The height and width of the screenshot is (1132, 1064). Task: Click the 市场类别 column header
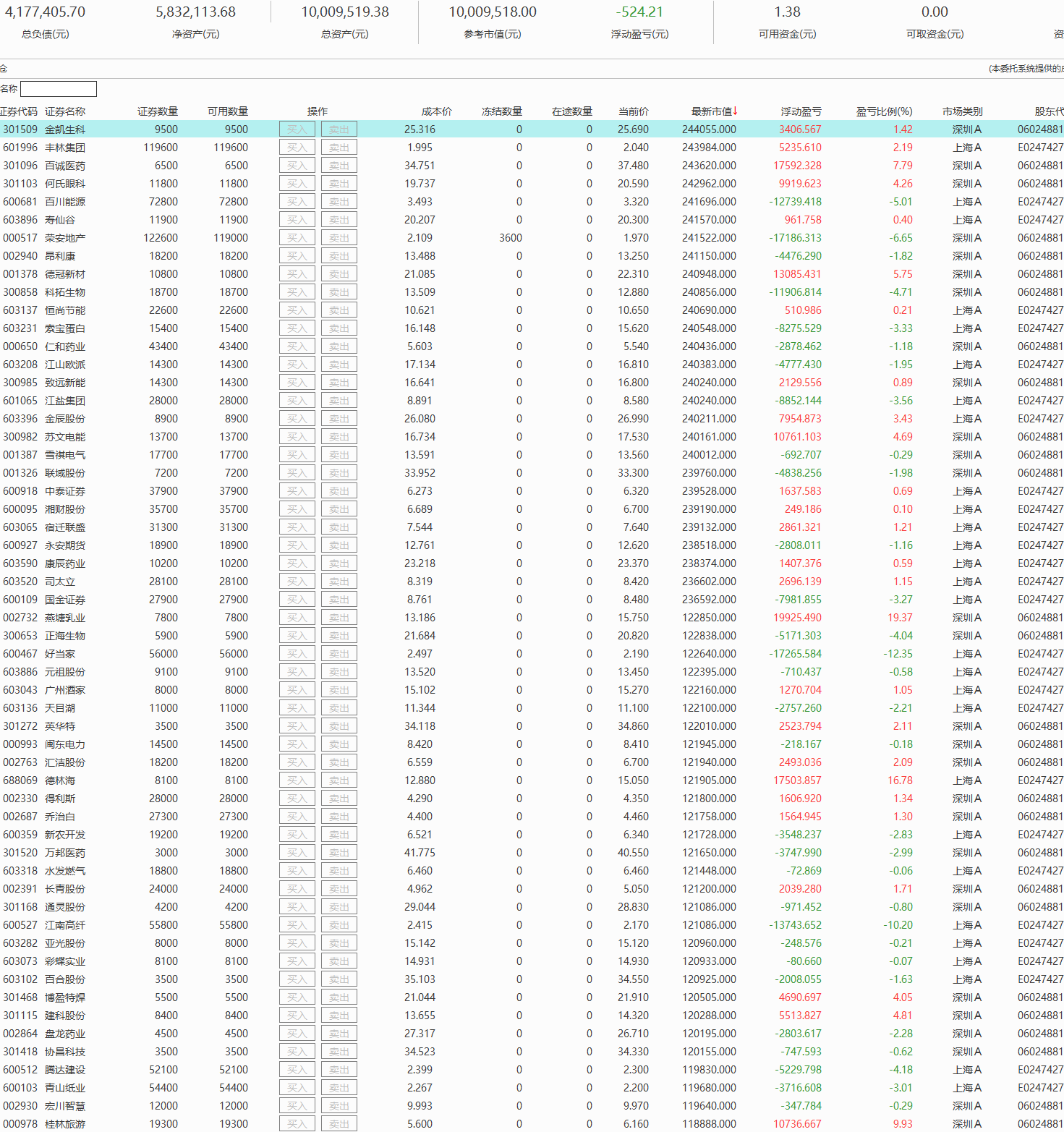(962, 111)
